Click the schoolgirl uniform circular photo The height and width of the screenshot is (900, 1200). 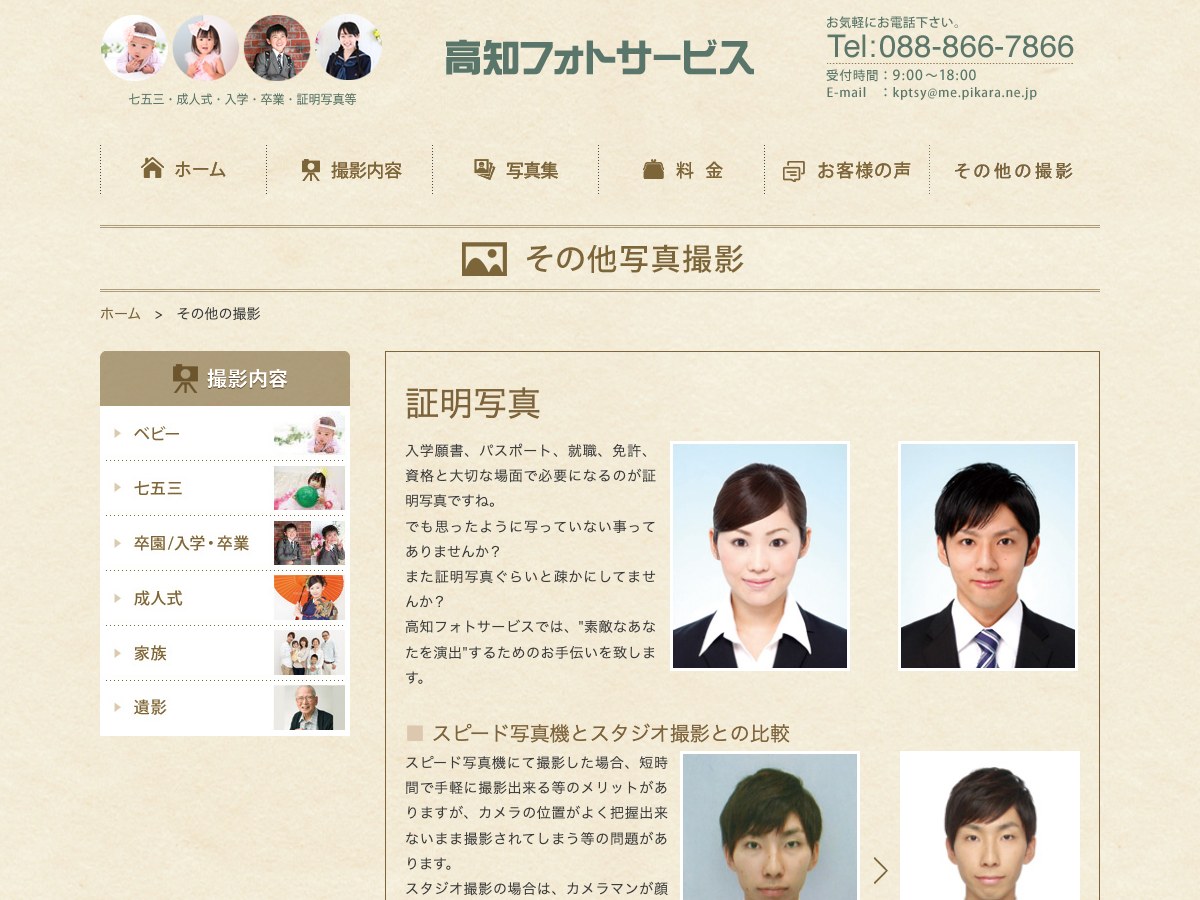[x=349, y=48]
